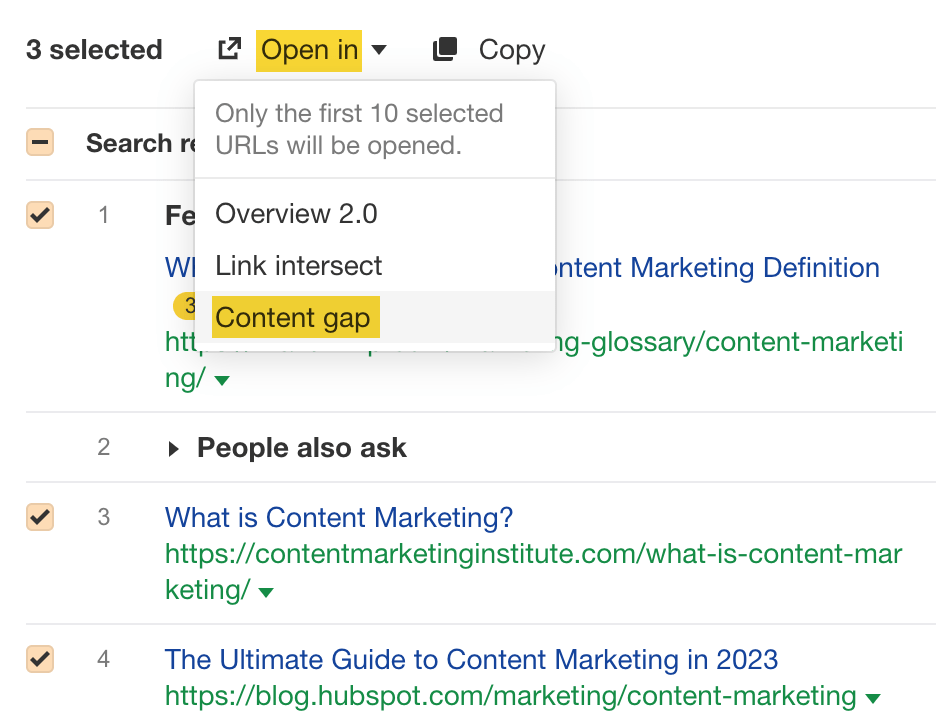The height and width of the screenshot is (716, 936).
Task: Click the external-link icon beside Open in
Action: click(x=229, y=49)
